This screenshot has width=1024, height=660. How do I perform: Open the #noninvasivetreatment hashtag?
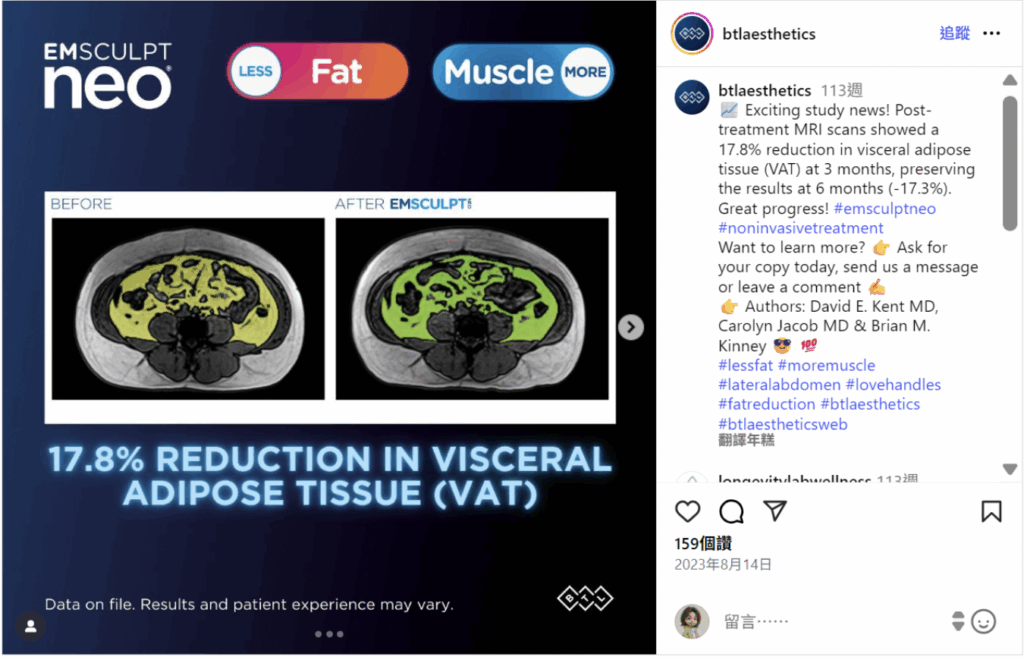coord(801,228)
